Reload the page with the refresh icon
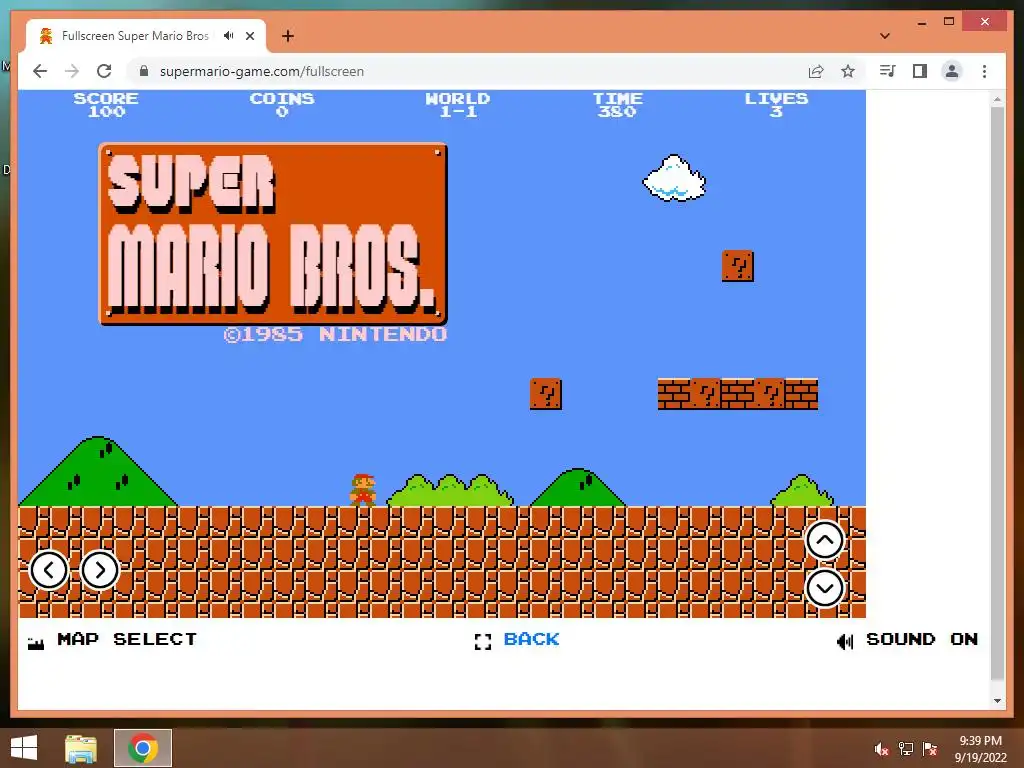The height and width of the screenshot is (768, 1024). [x=104, y=71]
